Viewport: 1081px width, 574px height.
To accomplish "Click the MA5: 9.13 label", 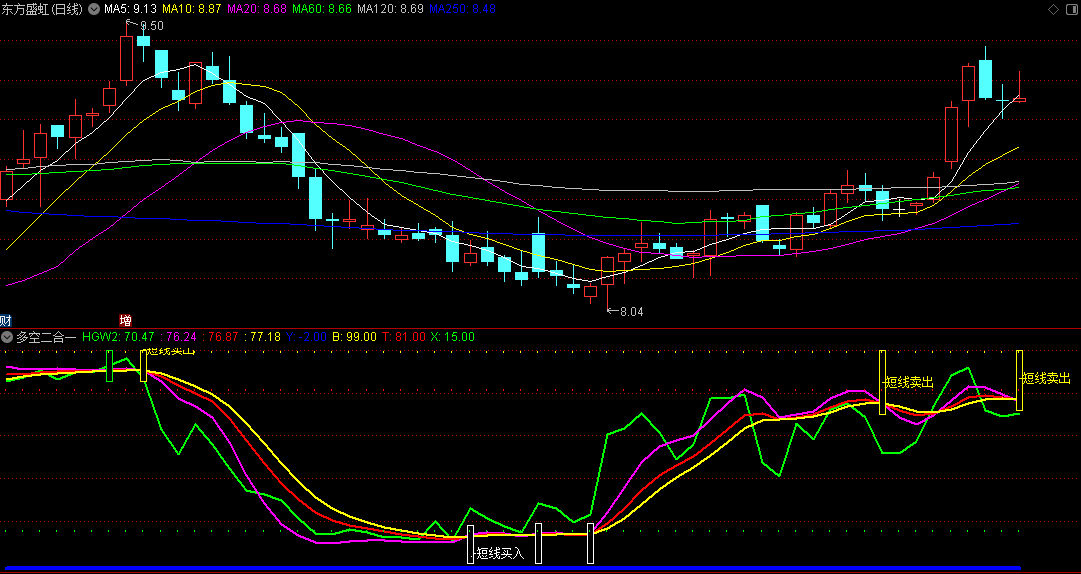I will (x=131, y=9).
